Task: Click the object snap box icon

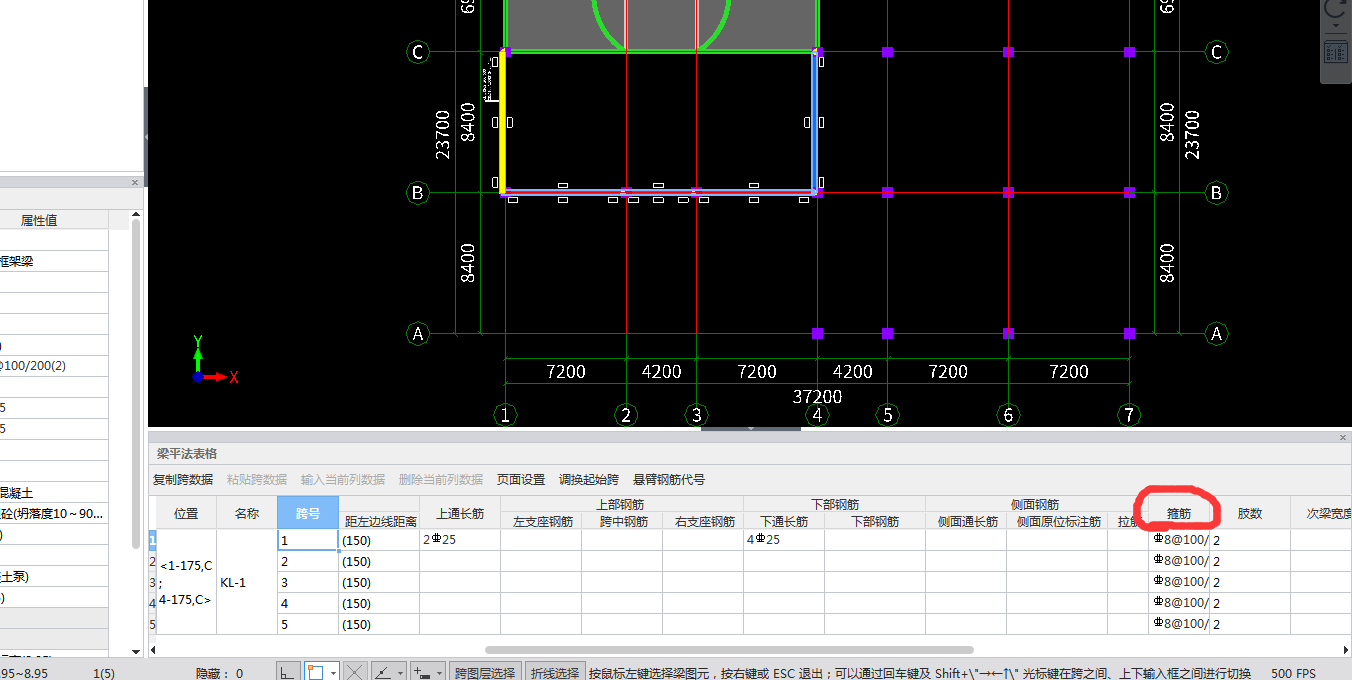Action: click(x=316, y=673)
